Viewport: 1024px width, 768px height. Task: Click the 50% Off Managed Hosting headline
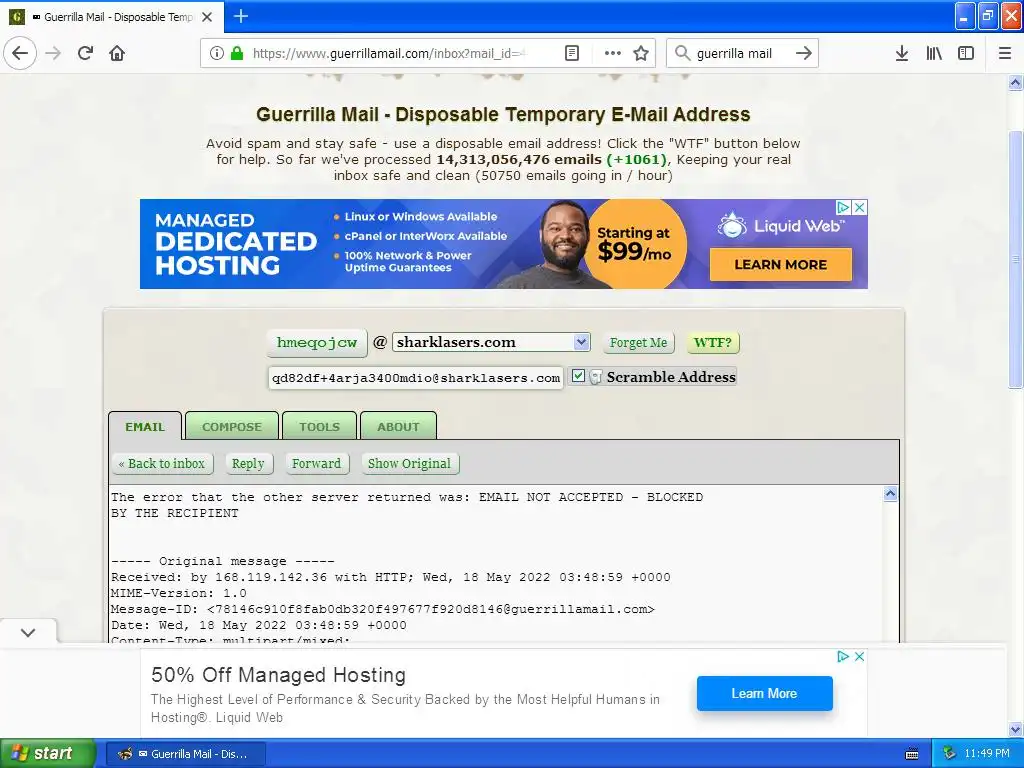[278, 675]
